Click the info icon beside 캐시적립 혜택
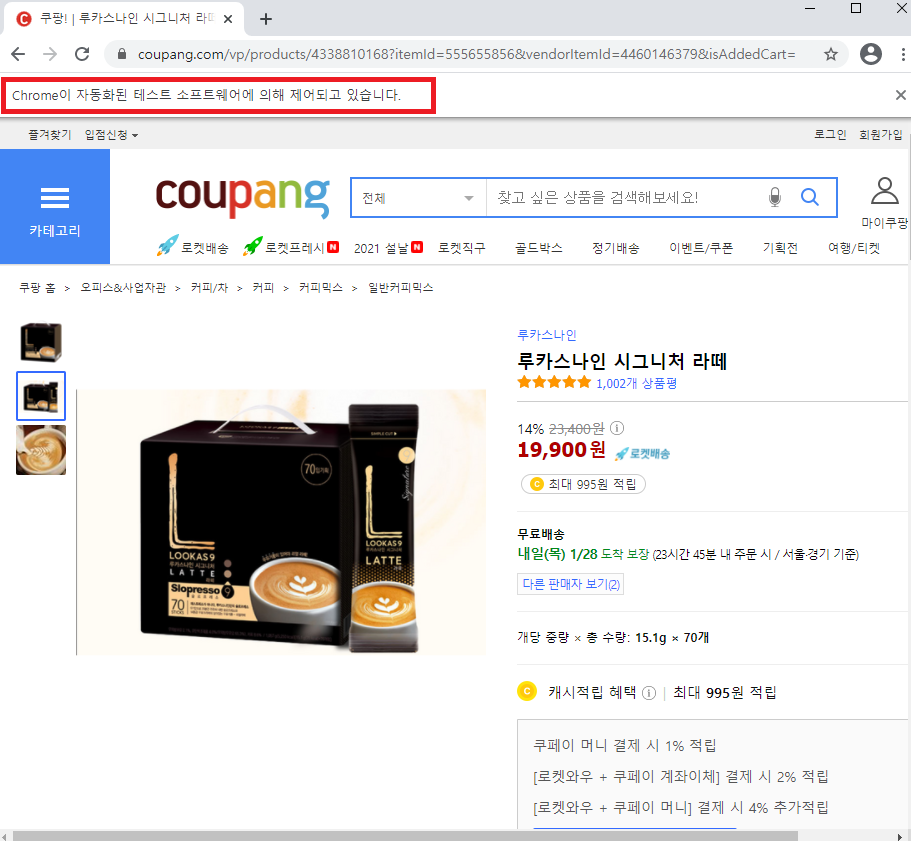The width and height of the screenshot is (911, 841). pos(649,693)
